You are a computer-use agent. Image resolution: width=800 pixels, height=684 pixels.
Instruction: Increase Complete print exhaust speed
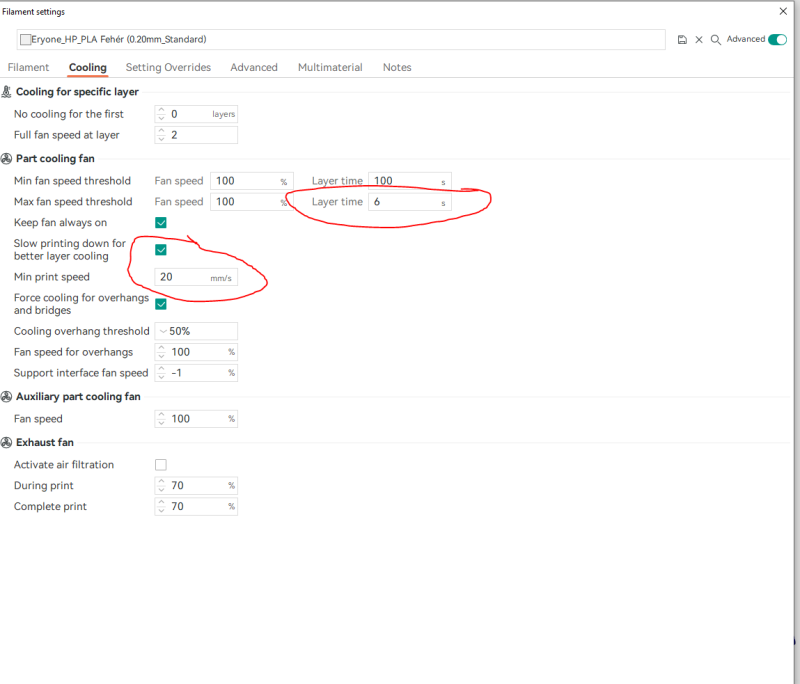coord(161,502)
